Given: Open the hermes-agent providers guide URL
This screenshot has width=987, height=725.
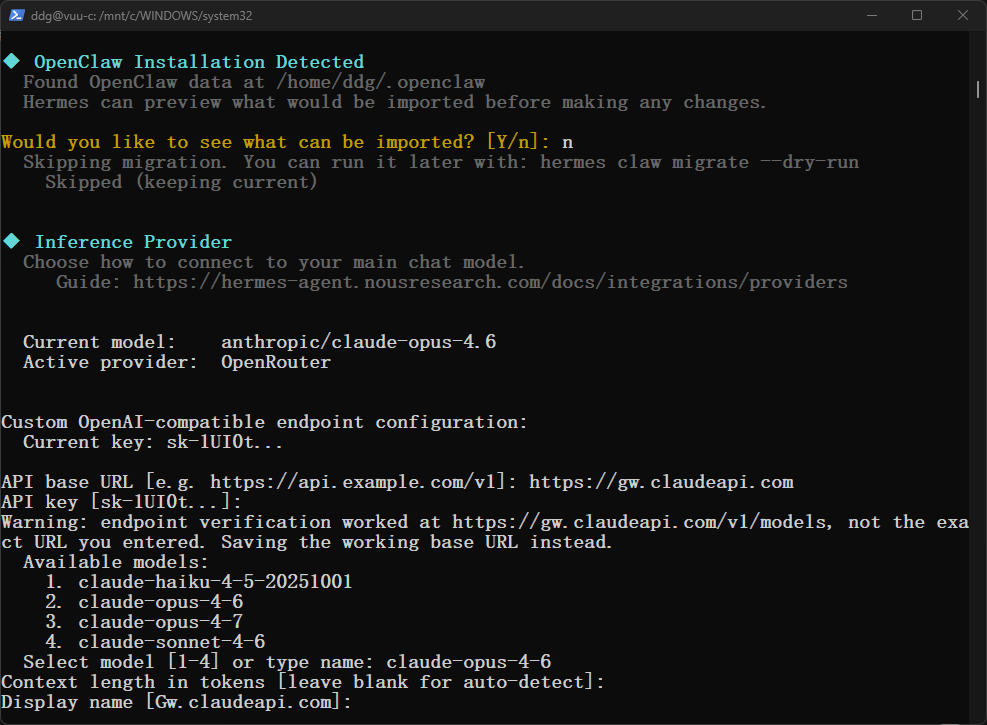Looking at the screenshot, I should coord(490,282).
